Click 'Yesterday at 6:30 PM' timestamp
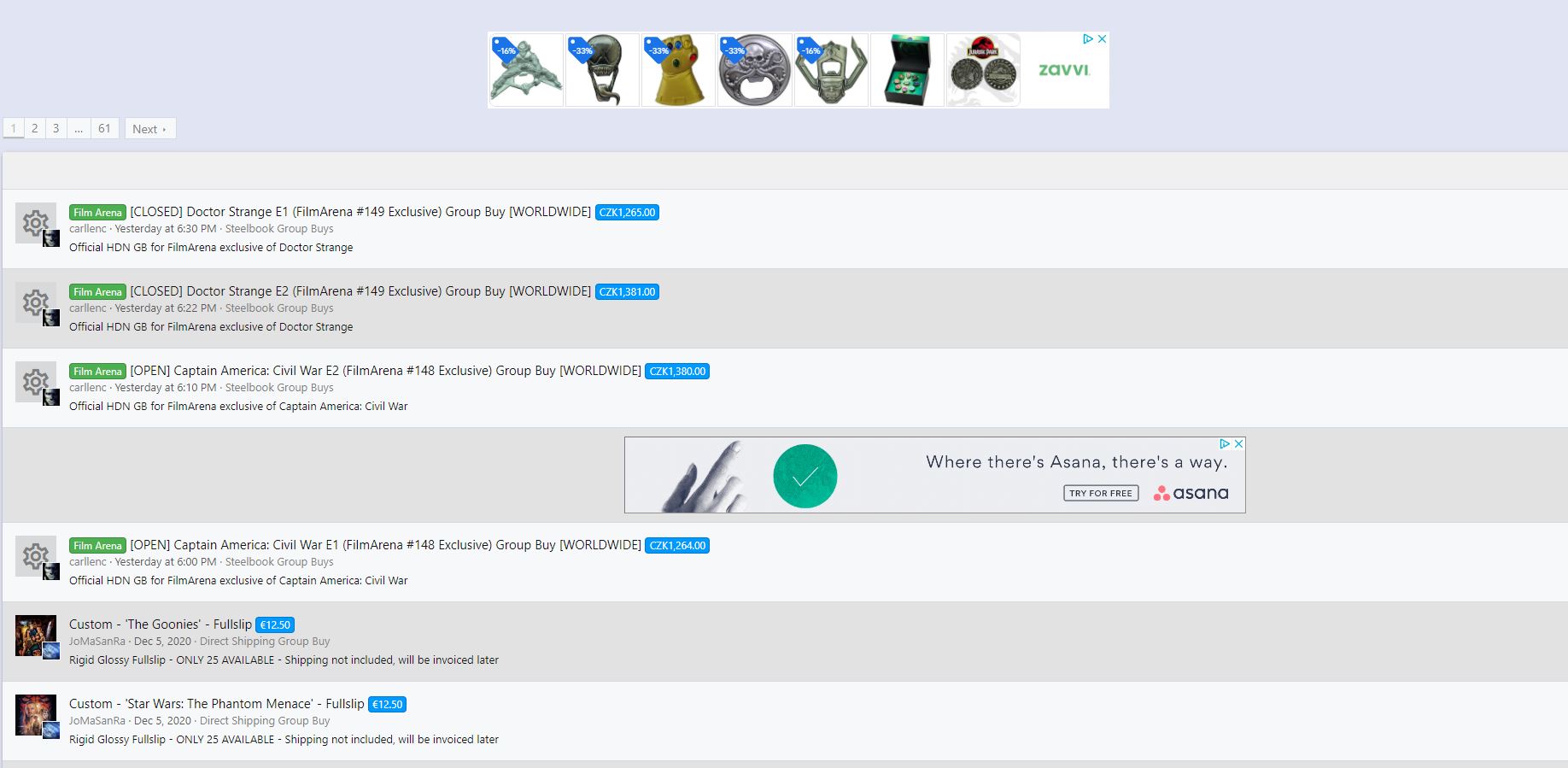The height and width of the screenshot is (768, 1568). (166, 229)
